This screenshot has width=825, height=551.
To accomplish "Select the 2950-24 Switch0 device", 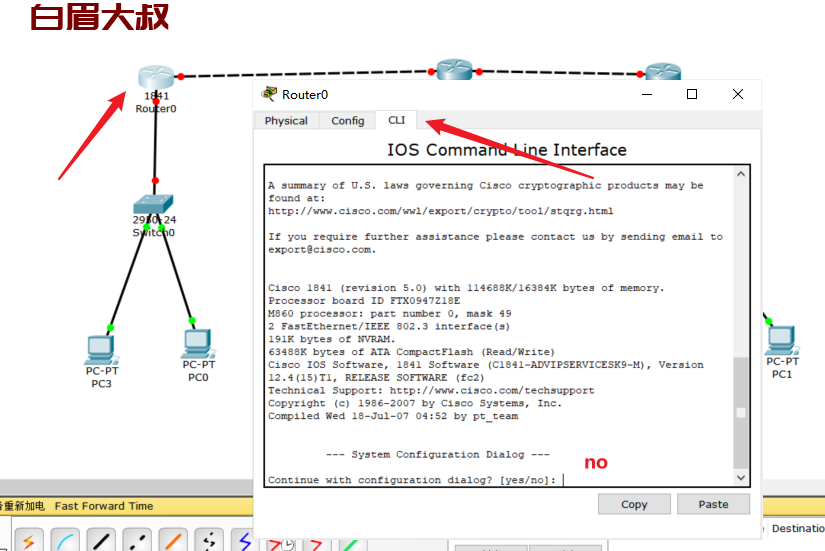I will click(x=153, y=204).
